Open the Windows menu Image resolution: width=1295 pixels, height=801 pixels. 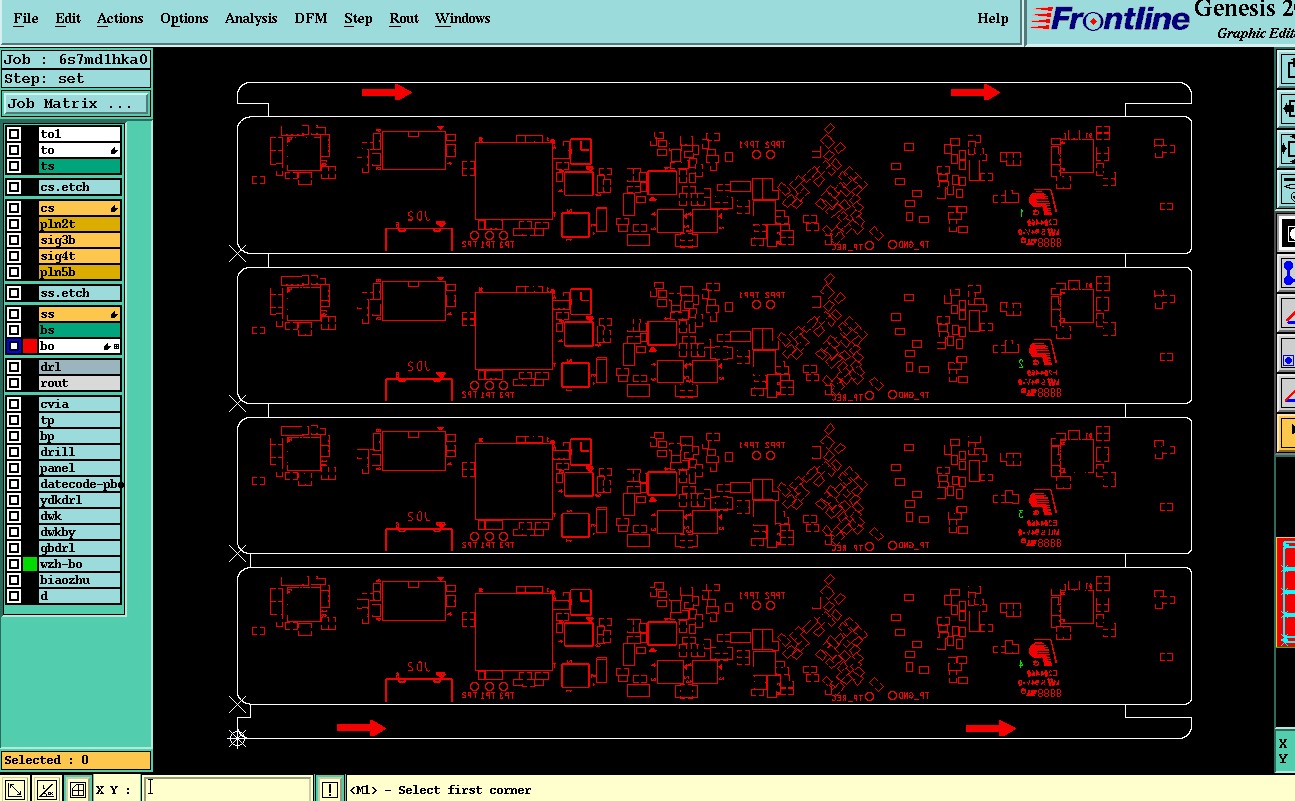[x=463, y=18]
